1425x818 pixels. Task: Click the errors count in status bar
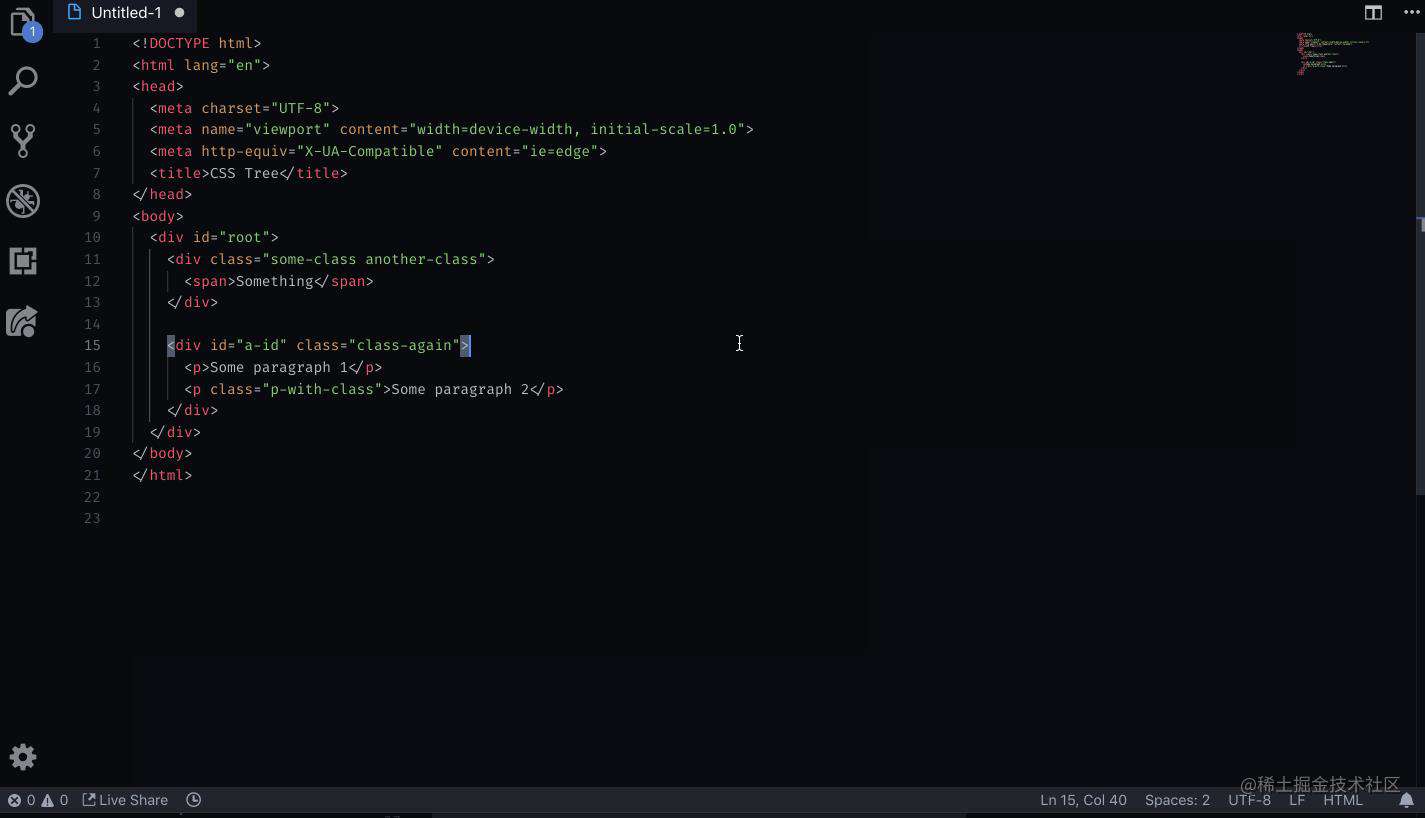[x=22, y=800]
